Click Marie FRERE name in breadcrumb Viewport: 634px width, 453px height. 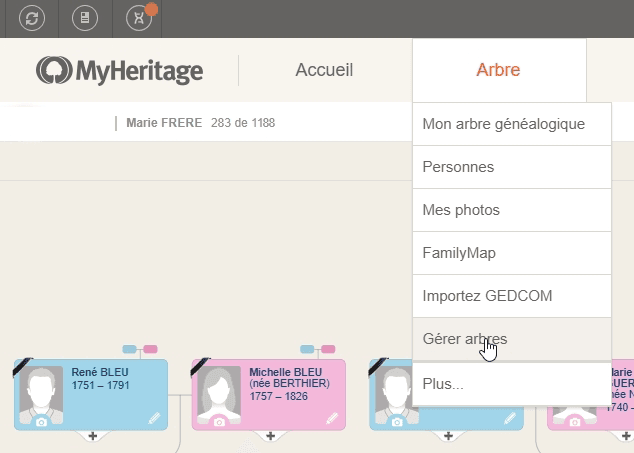pos(164,123)
